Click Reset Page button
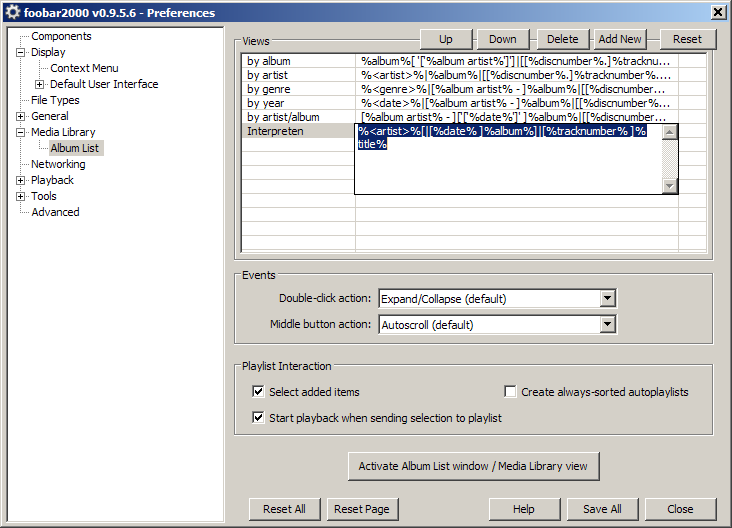The image size is (732, 528). coord(362,509)
